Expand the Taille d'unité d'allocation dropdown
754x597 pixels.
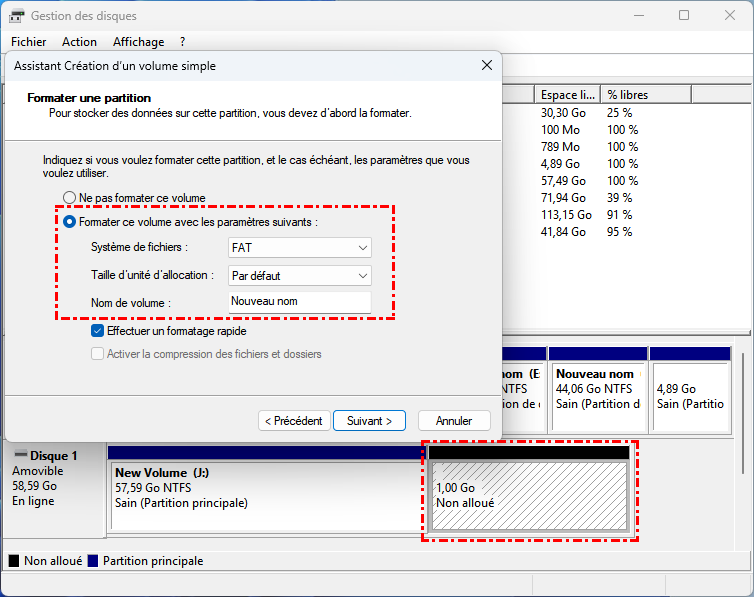coord(300,275)
